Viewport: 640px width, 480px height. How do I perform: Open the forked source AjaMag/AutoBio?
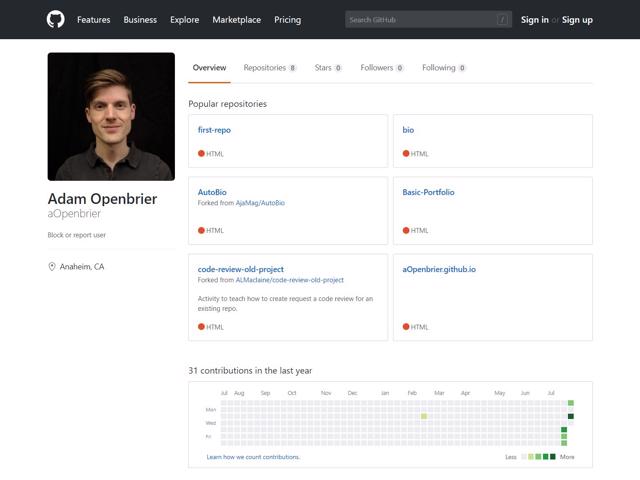[x=260, y=203]
